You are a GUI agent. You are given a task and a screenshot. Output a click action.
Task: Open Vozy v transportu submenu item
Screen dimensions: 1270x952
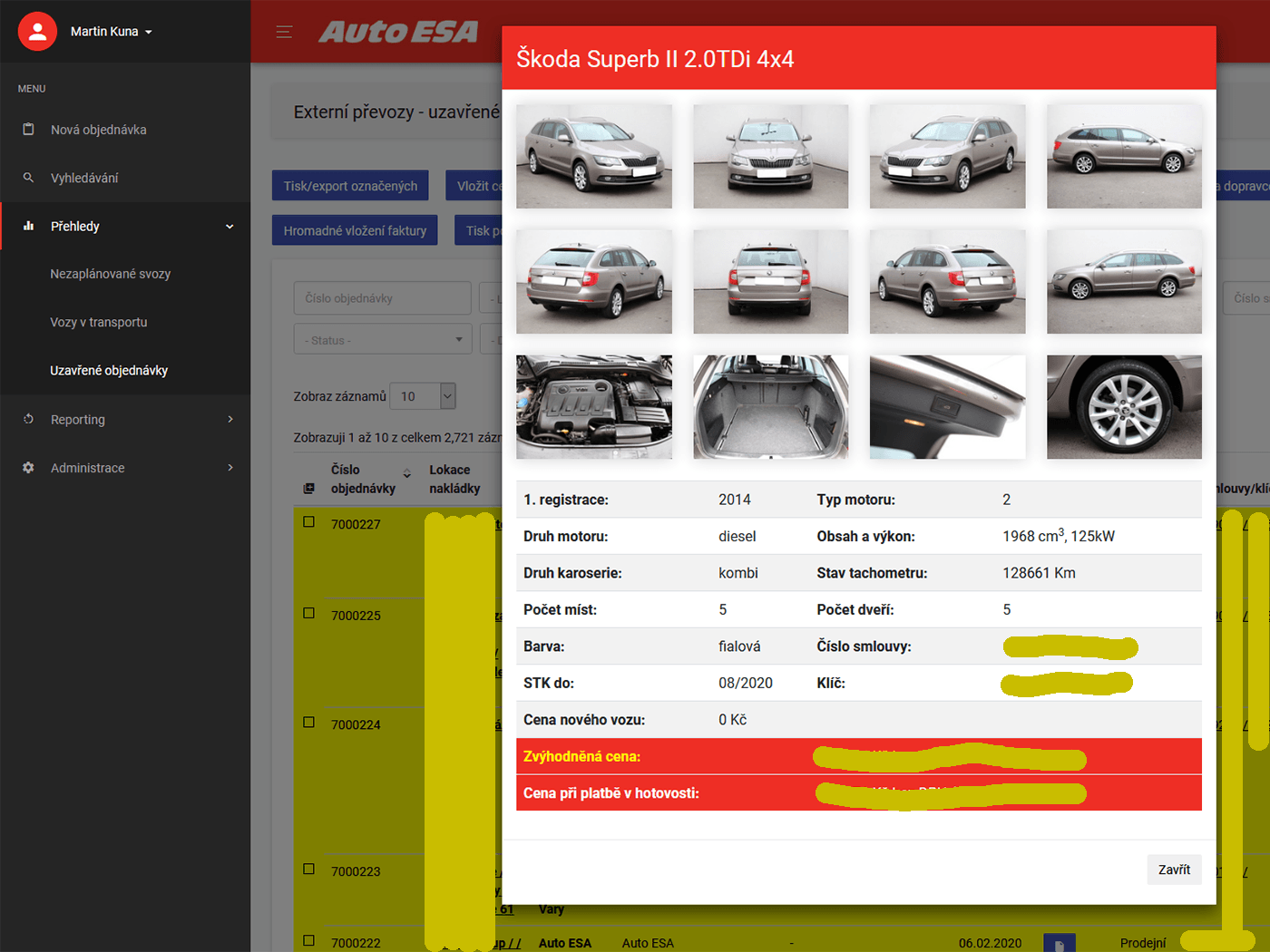[x=98, y=322]
